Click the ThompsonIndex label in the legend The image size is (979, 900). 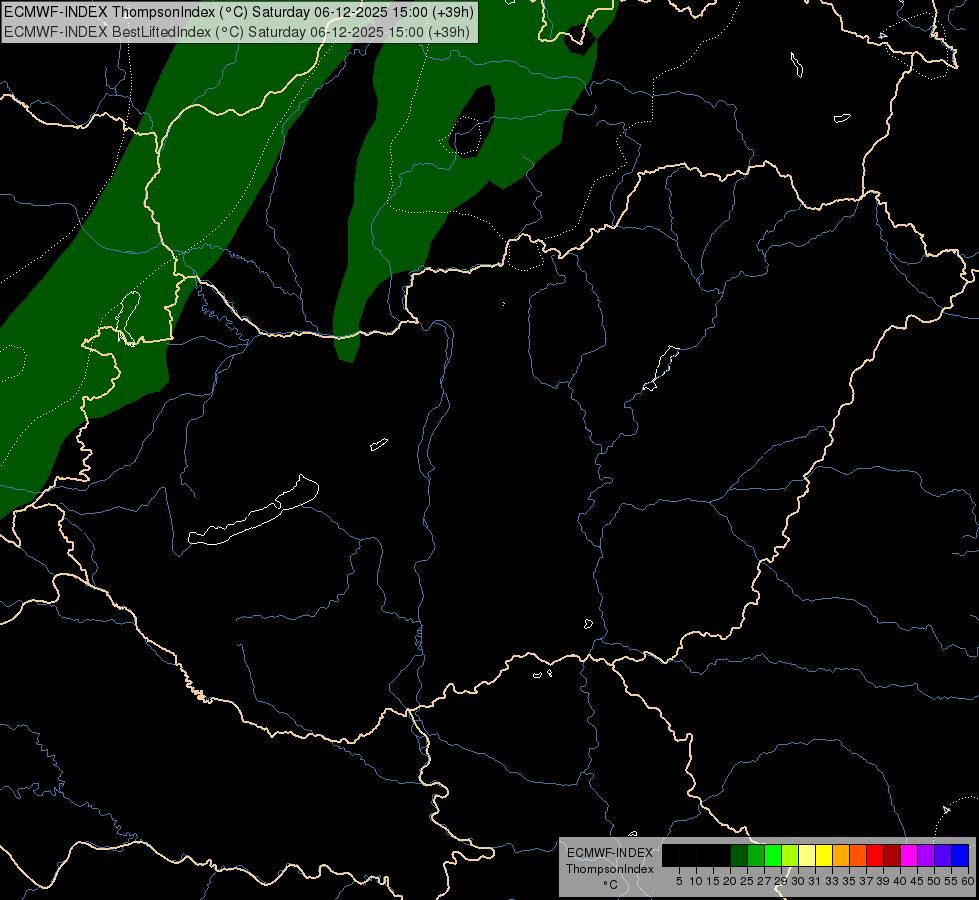coord(610,869)
